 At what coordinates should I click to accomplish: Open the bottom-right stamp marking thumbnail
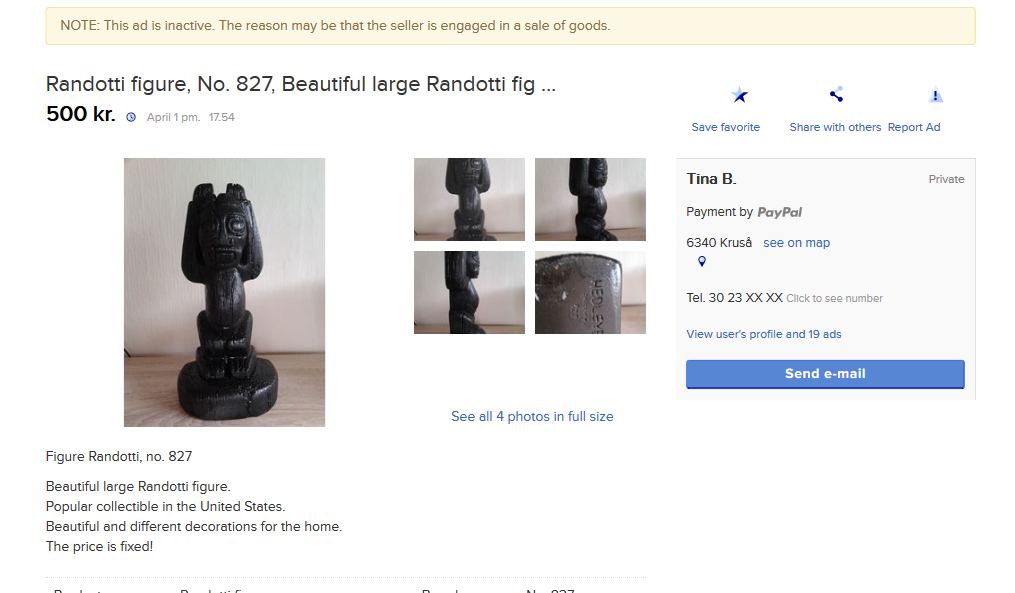pyautogui.click(x=590, y=292)
